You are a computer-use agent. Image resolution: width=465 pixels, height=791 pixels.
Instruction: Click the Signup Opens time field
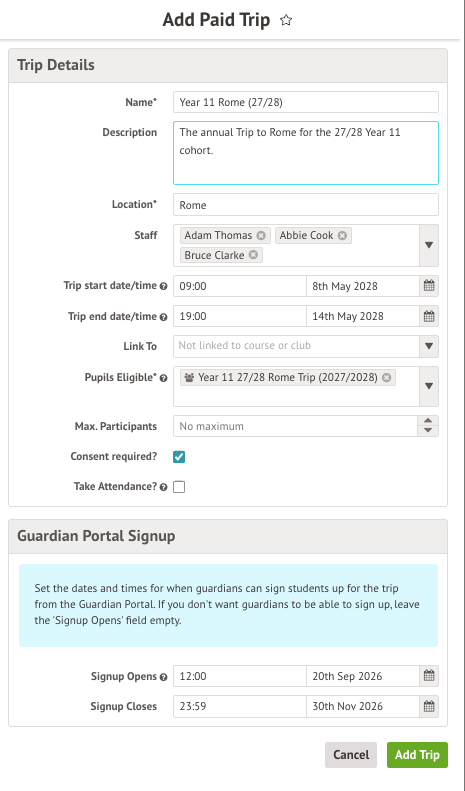240,676
